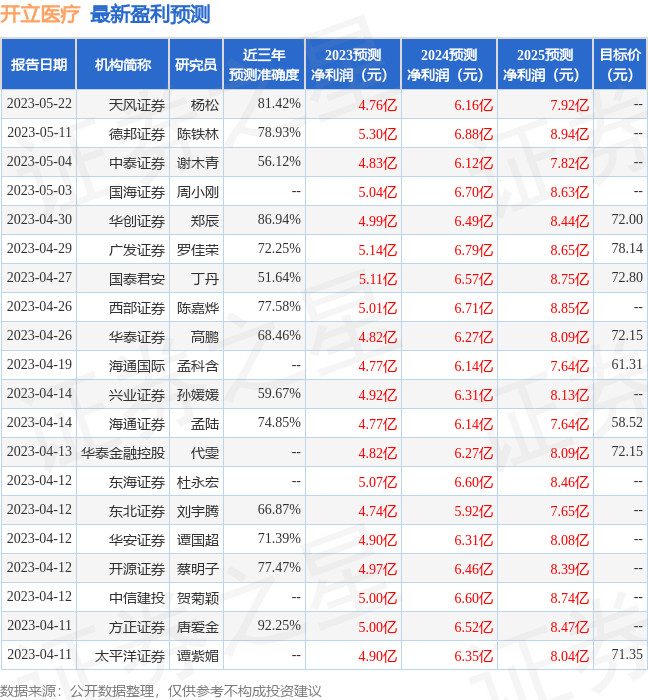Screen dimensions: 648x700
Task: Click the 开立医疗 title text
Action: point(40,14)
